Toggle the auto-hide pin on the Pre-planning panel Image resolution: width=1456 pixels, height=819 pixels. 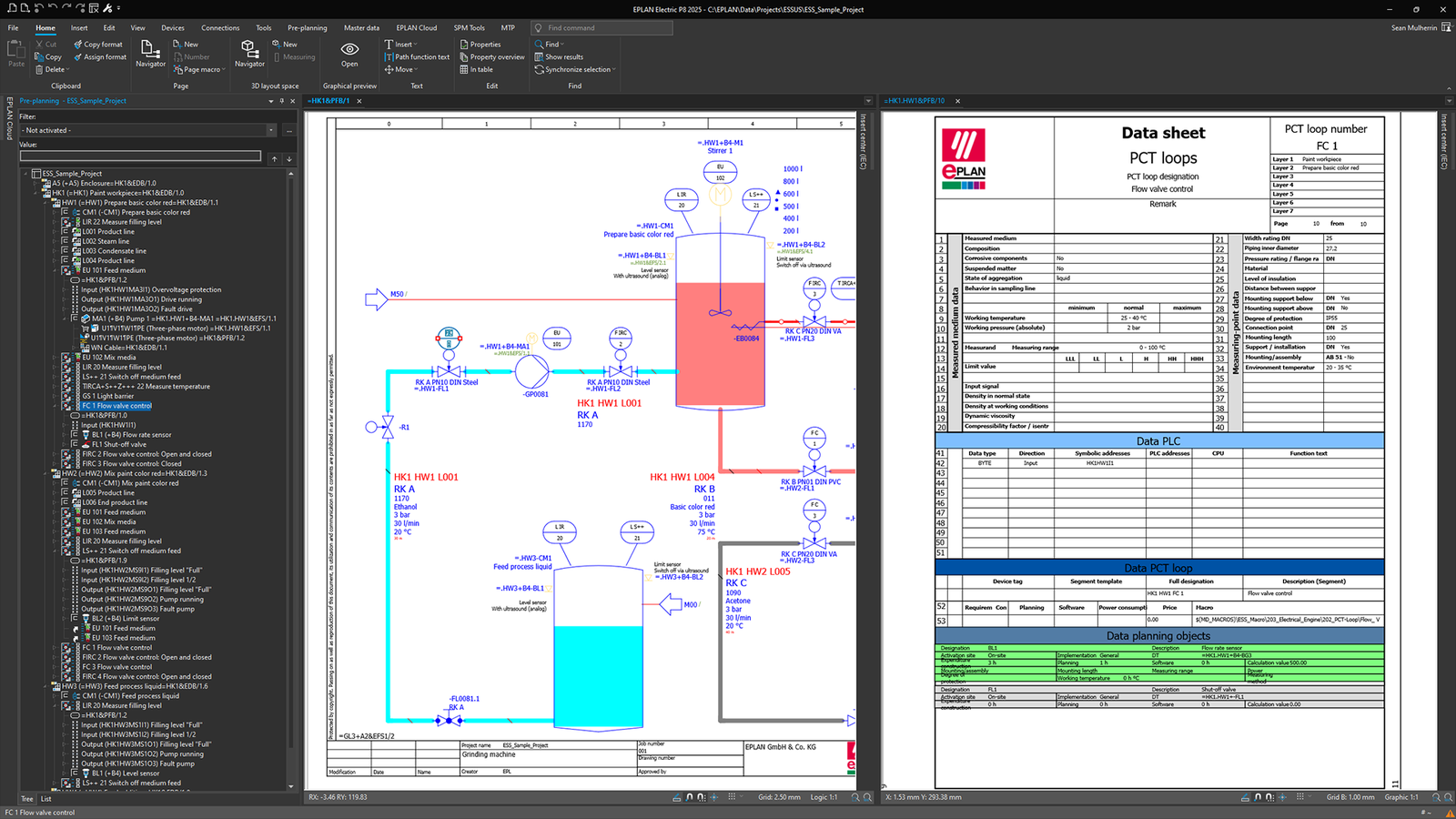coord(282,101)
